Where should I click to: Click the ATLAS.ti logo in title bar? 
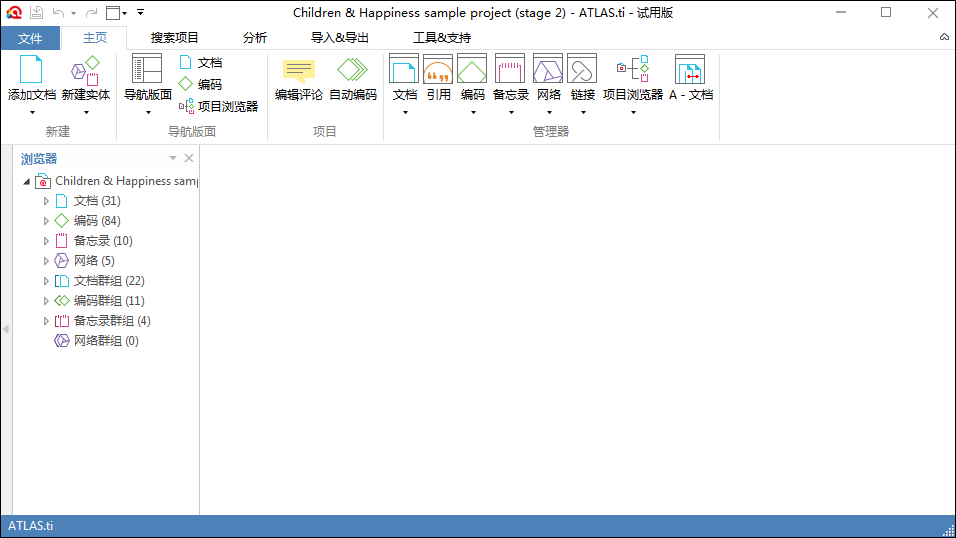click(14, 12)
